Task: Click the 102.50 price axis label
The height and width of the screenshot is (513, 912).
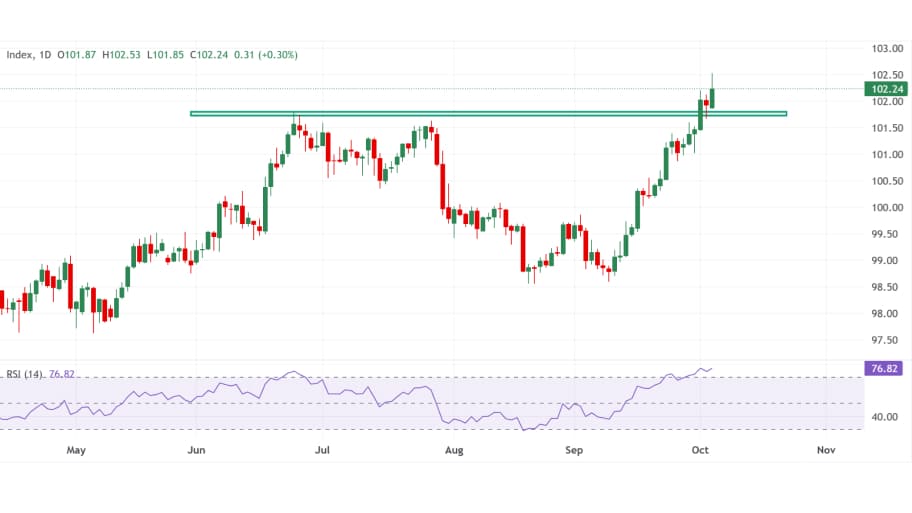Action: point(887,75)
